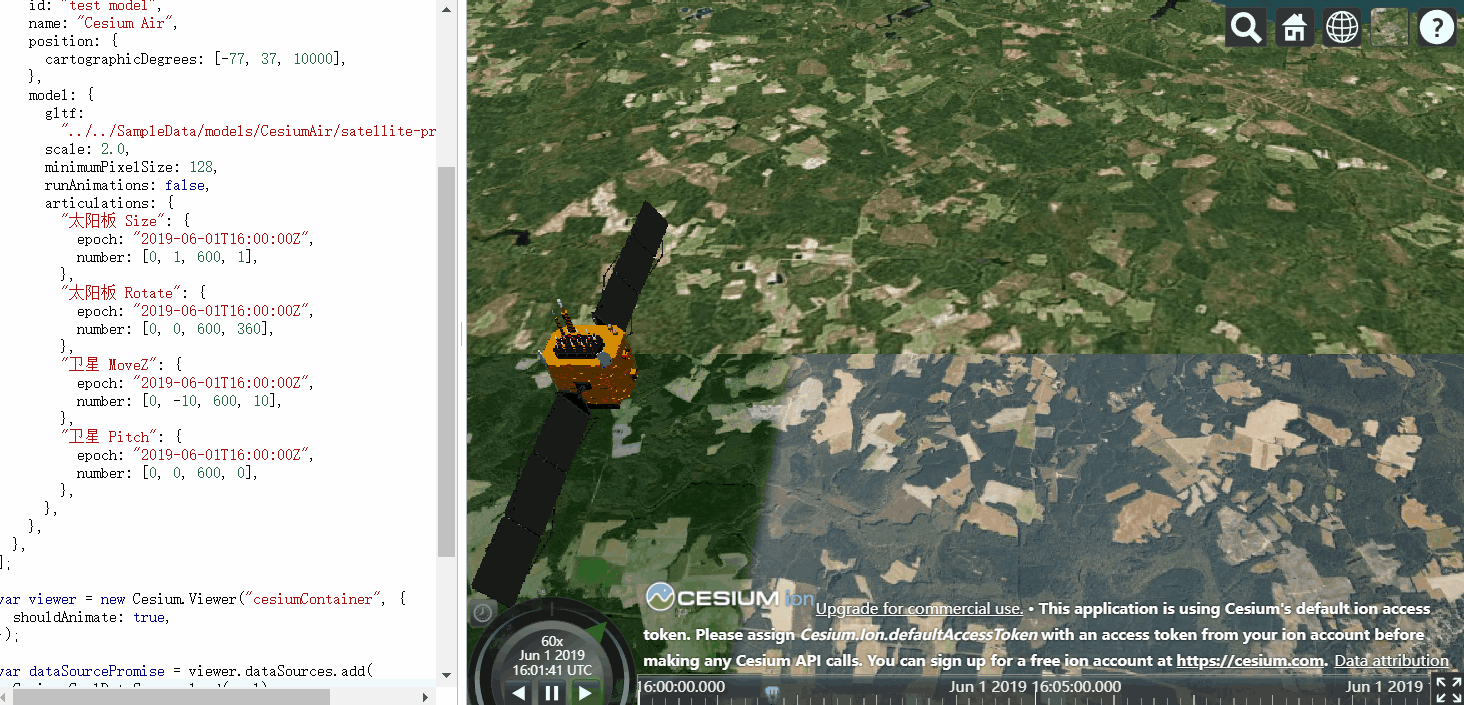
Task: Play the animation forward
Action: pos(586,692)
